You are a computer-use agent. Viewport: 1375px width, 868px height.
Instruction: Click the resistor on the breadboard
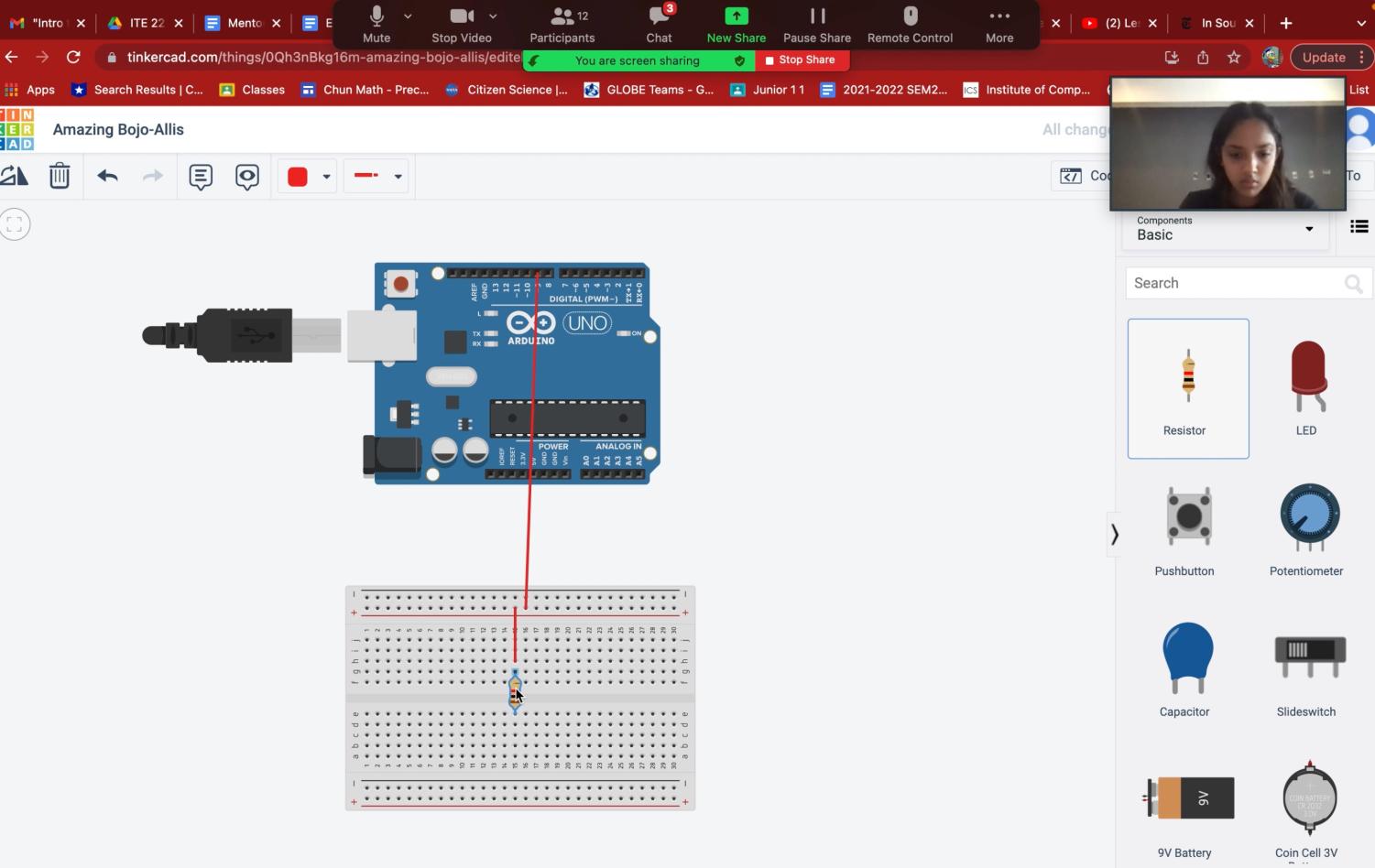click(515, 690)
